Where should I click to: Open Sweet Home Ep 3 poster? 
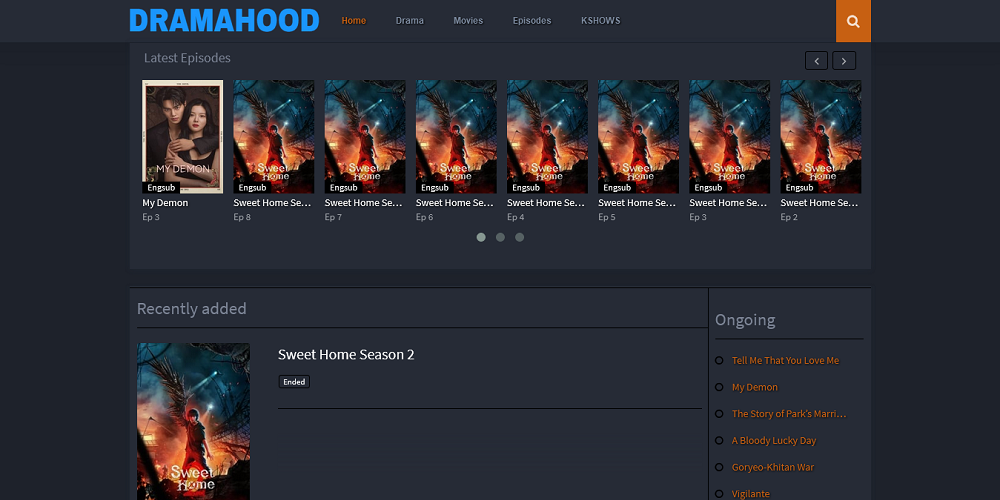click(x=730, y=136)
